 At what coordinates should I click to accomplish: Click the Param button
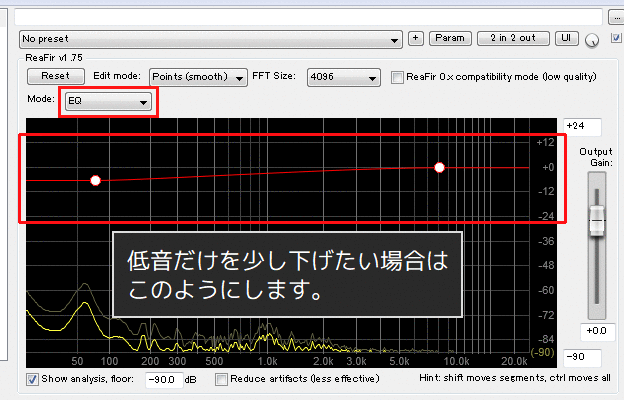click(449, 38)
